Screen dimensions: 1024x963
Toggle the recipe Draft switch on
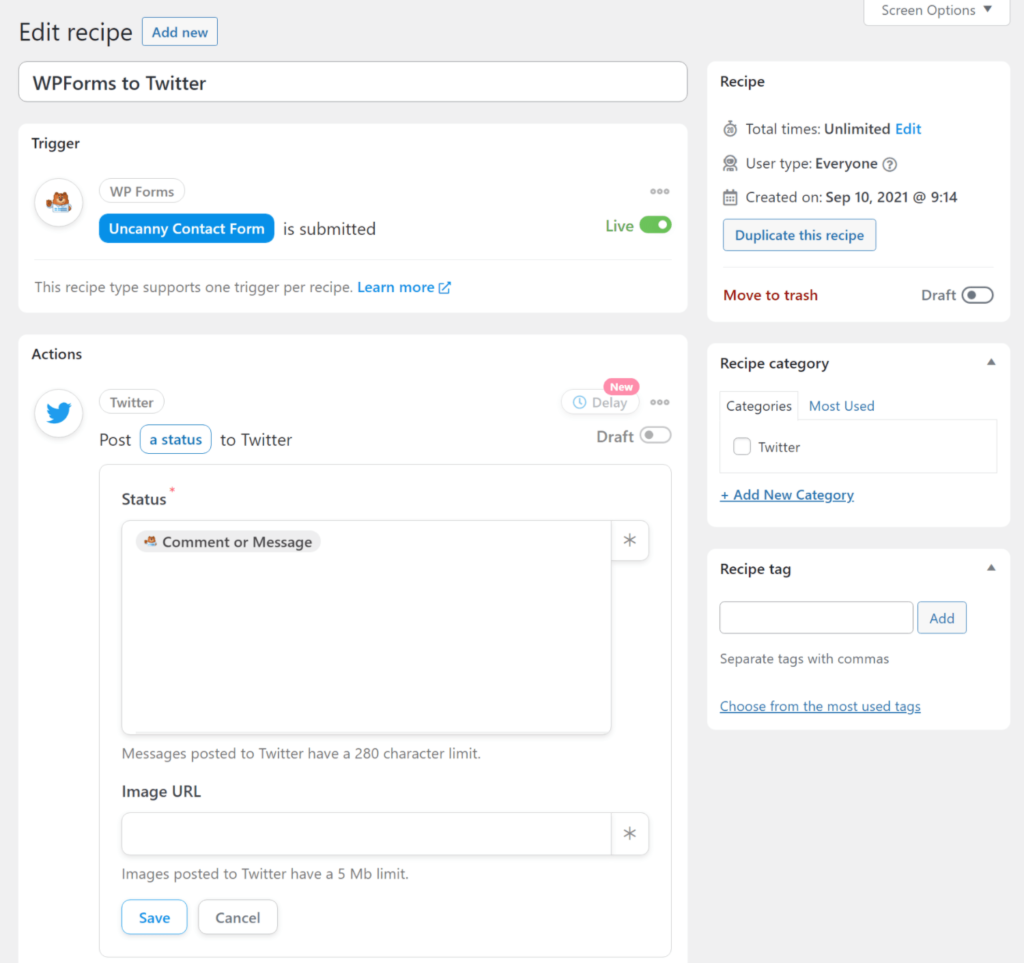977,295
